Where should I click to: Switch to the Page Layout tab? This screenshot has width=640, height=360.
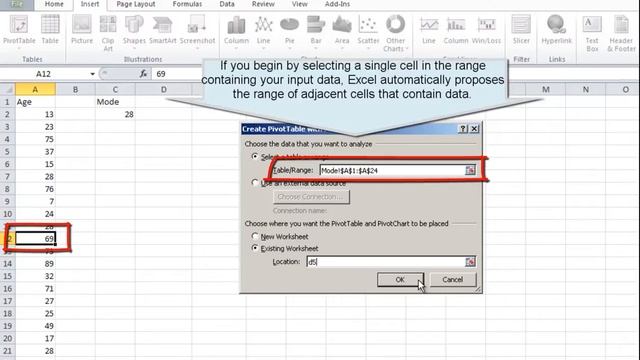click(136, 4)
